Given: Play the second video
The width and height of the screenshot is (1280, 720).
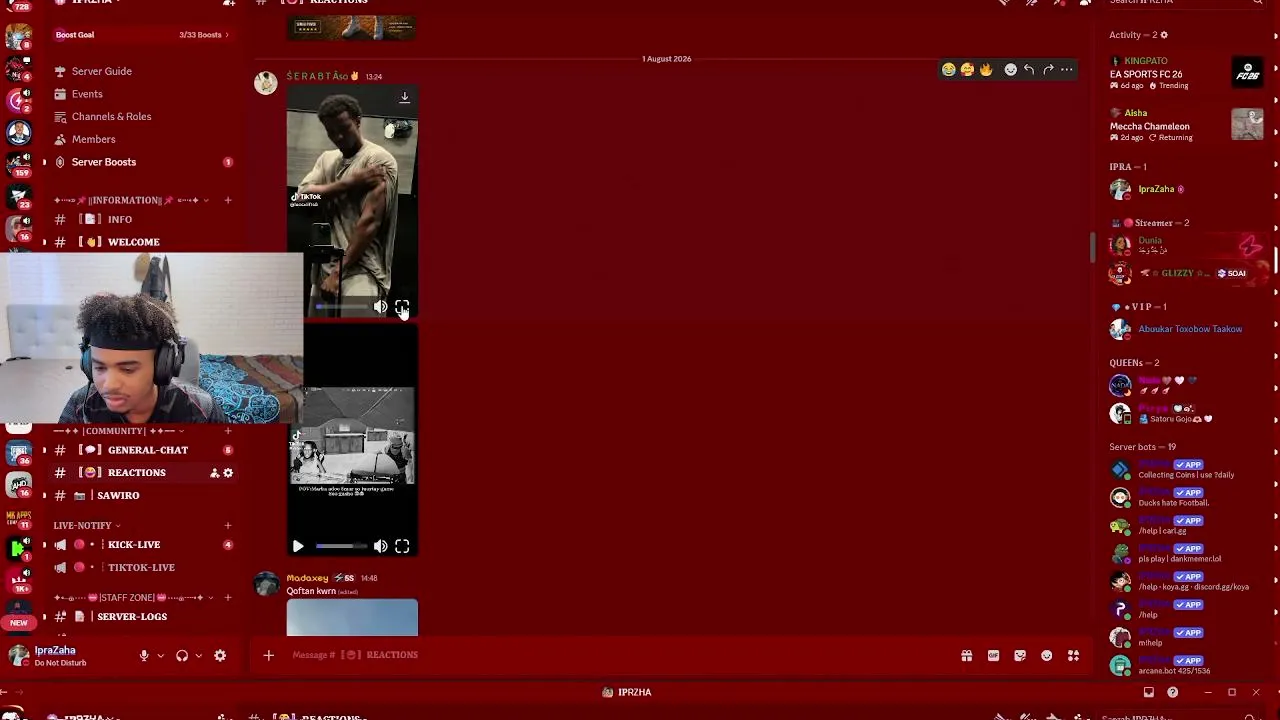Looking at the screenshot, I should [298, 547].
